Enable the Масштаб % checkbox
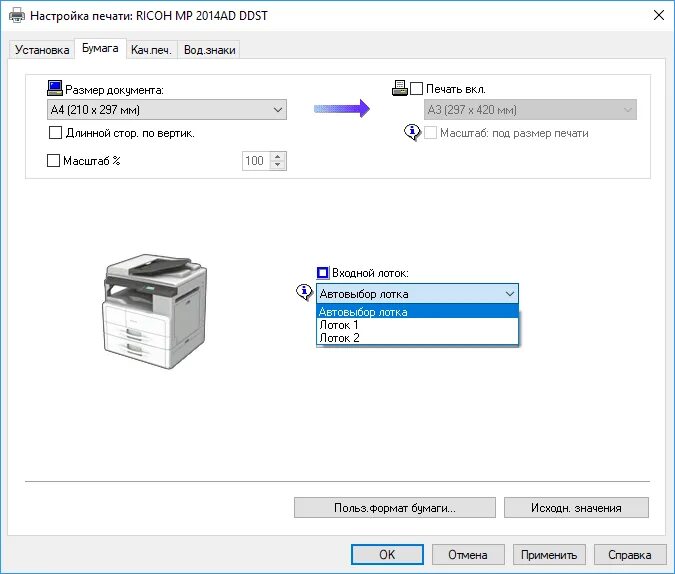This screenshot has width=675, height=574. (53, 161)
